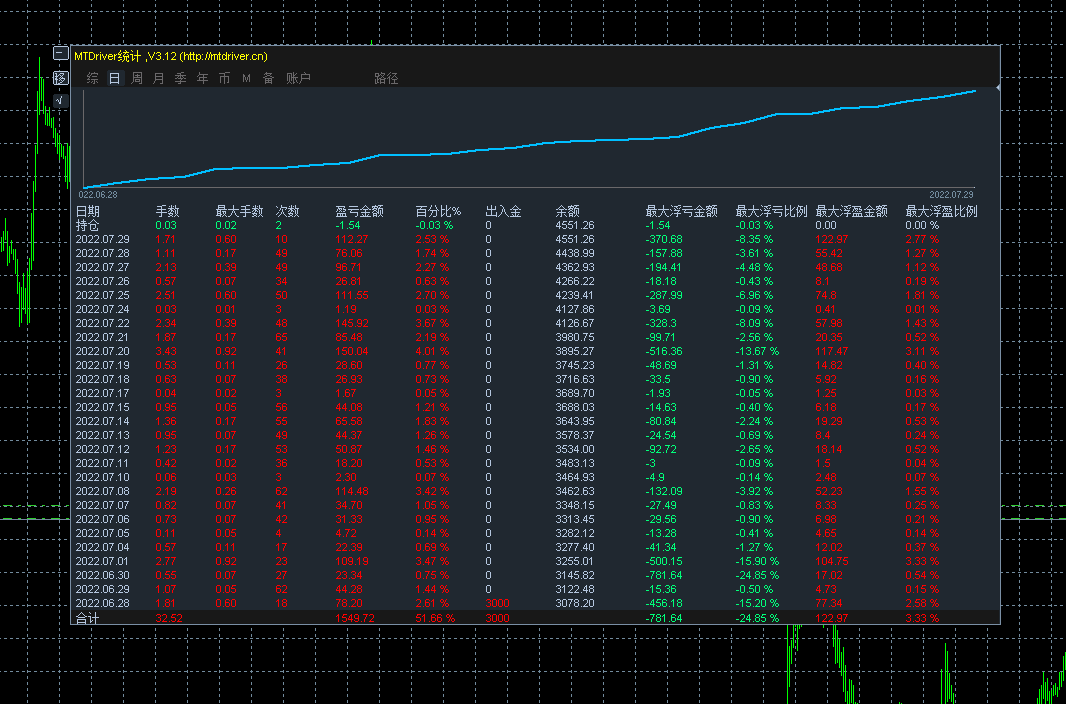
Task: Click the 路径 path button
Action: coord(386,78)
